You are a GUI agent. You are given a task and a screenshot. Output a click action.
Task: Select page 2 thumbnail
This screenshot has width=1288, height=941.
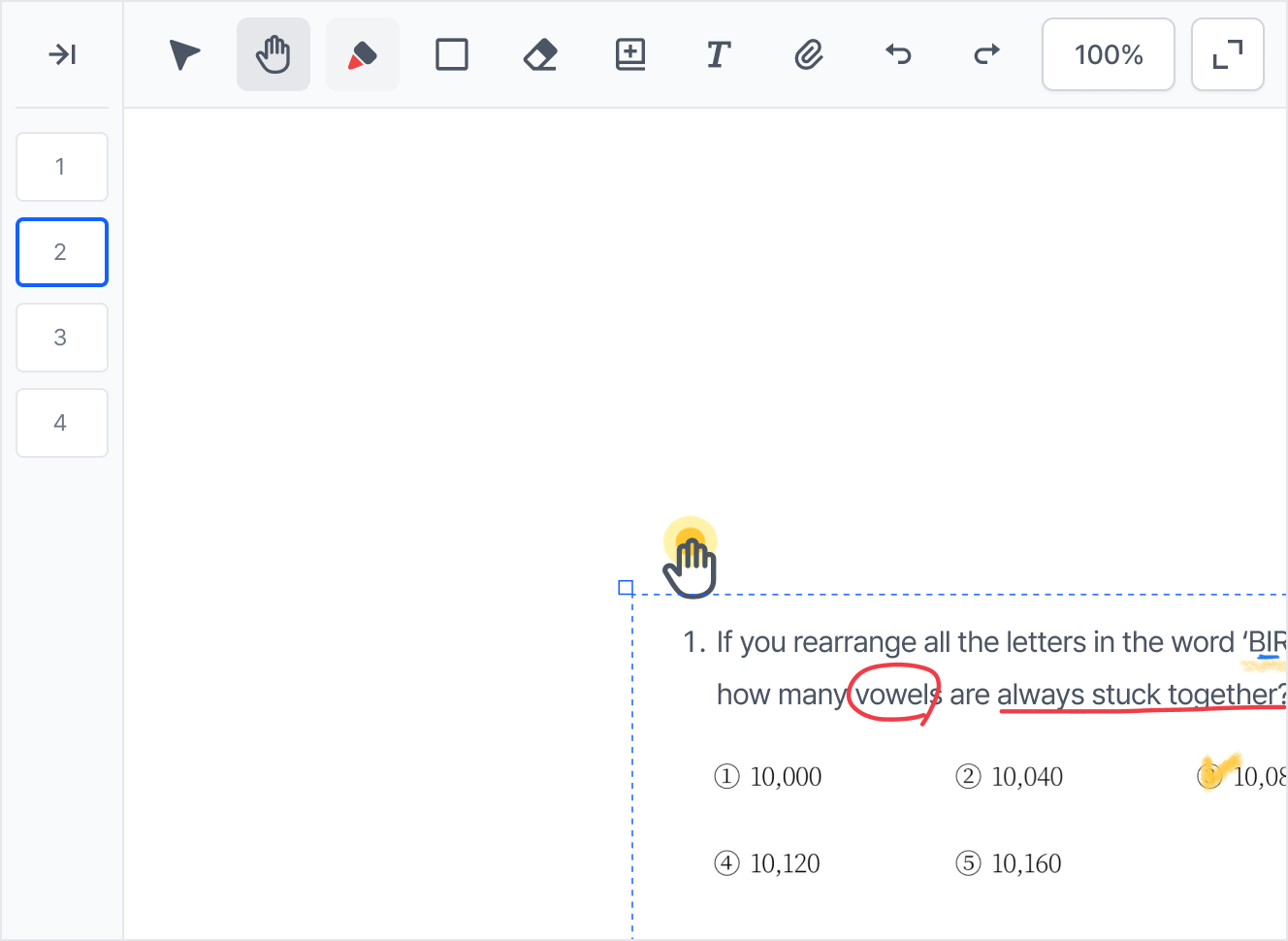click(x=62, y=252)
